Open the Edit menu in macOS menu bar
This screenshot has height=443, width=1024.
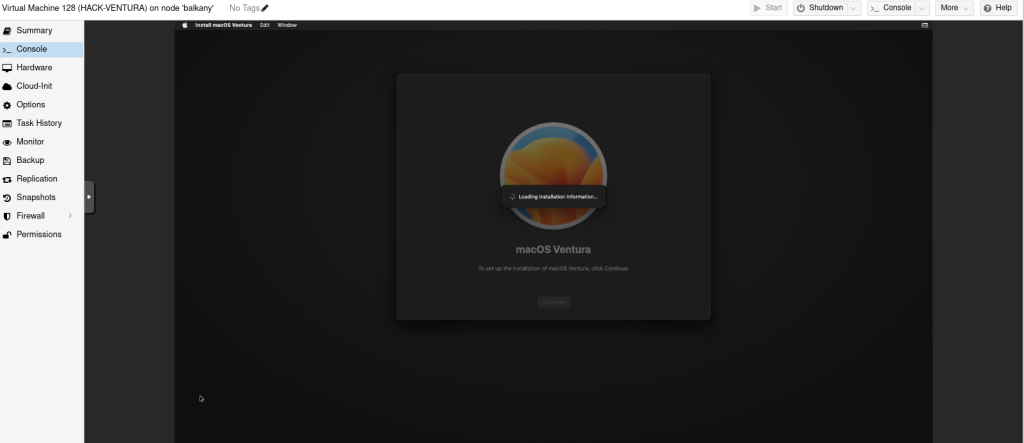[x=265, y=24]
